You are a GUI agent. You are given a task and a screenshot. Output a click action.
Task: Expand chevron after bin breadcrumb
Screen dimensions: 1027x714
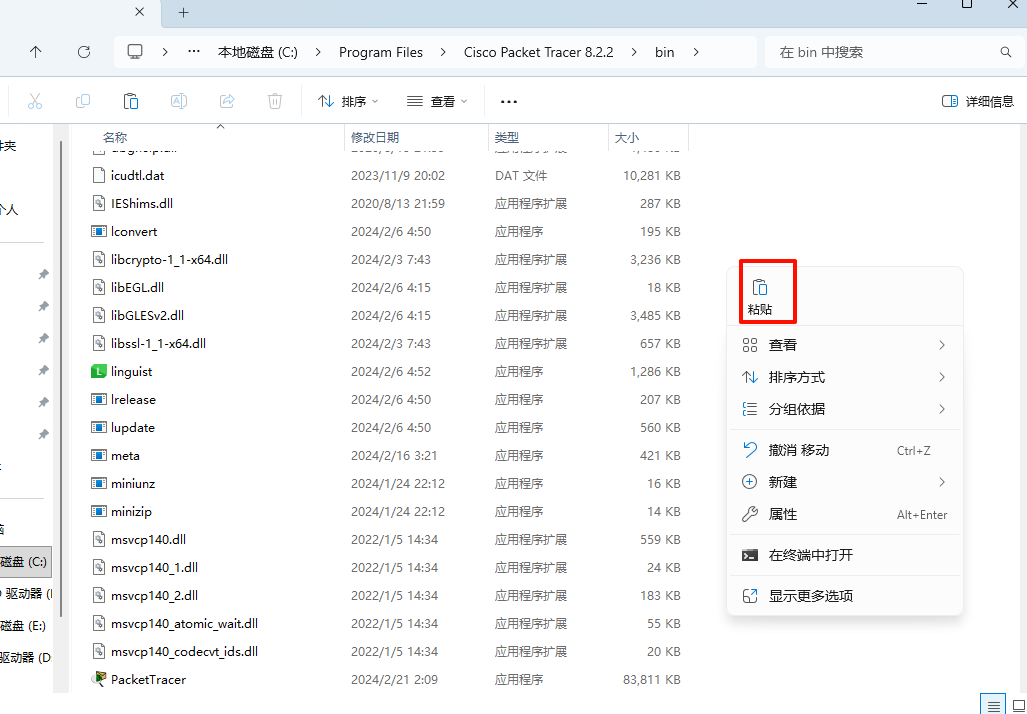[x=696, y=52]
